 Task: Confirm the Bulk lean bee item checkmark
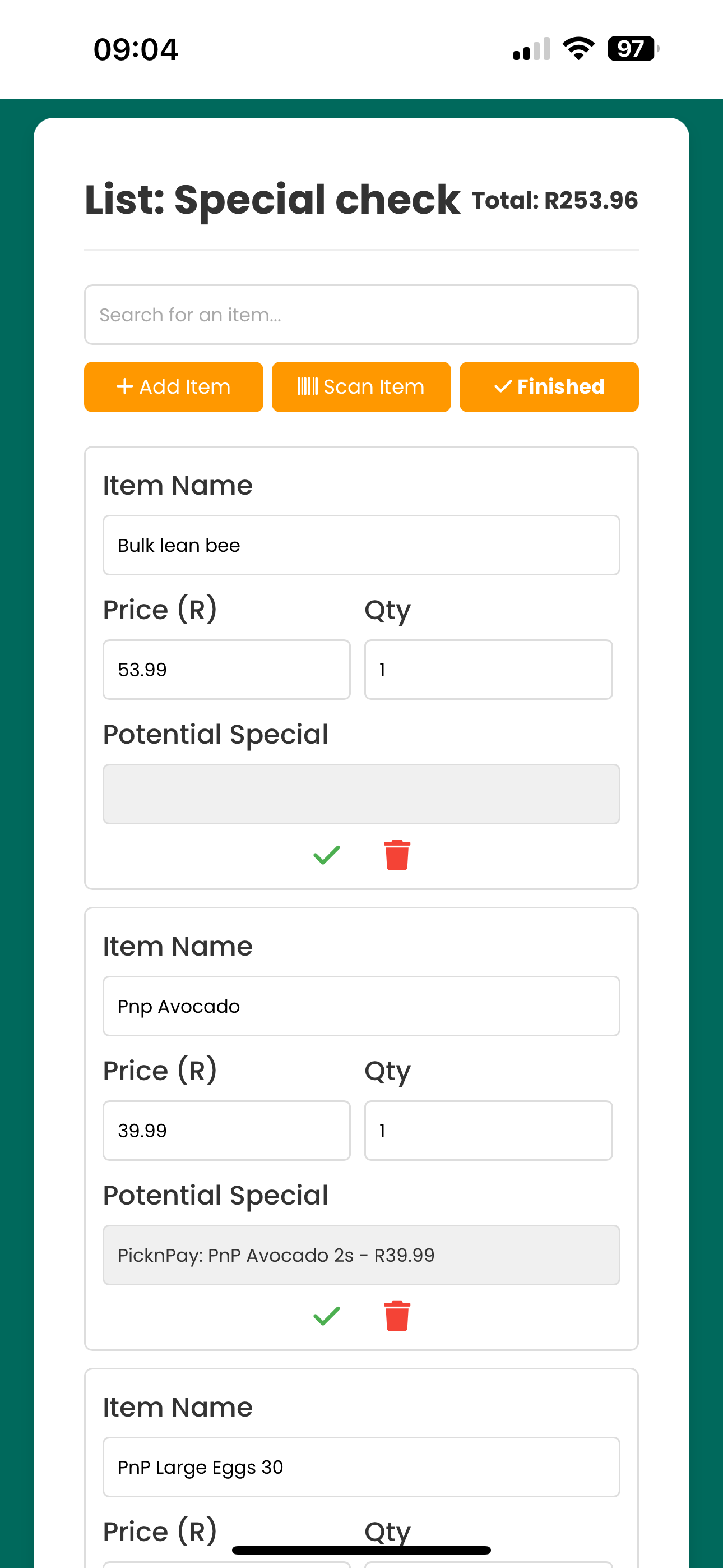[327, 855]
